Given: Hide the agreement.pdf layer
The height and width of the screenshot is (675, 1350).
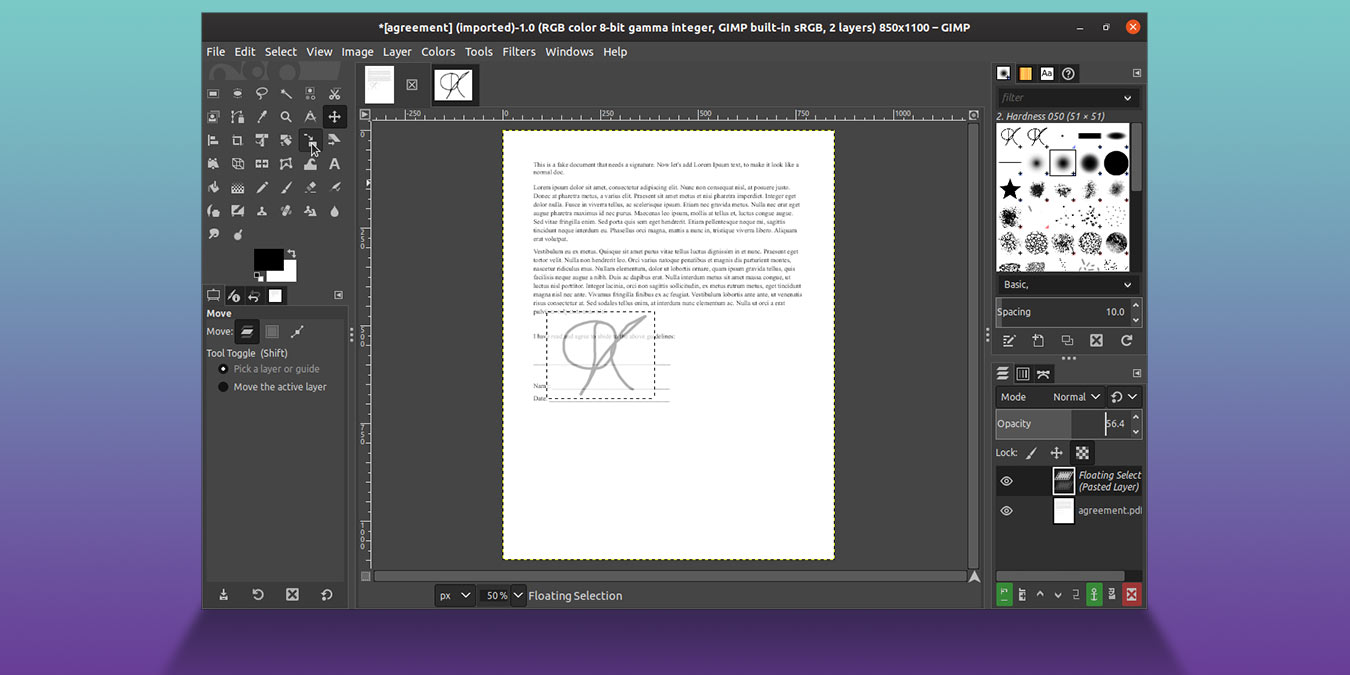Looking at the screenshot, I should [1007, 510].
